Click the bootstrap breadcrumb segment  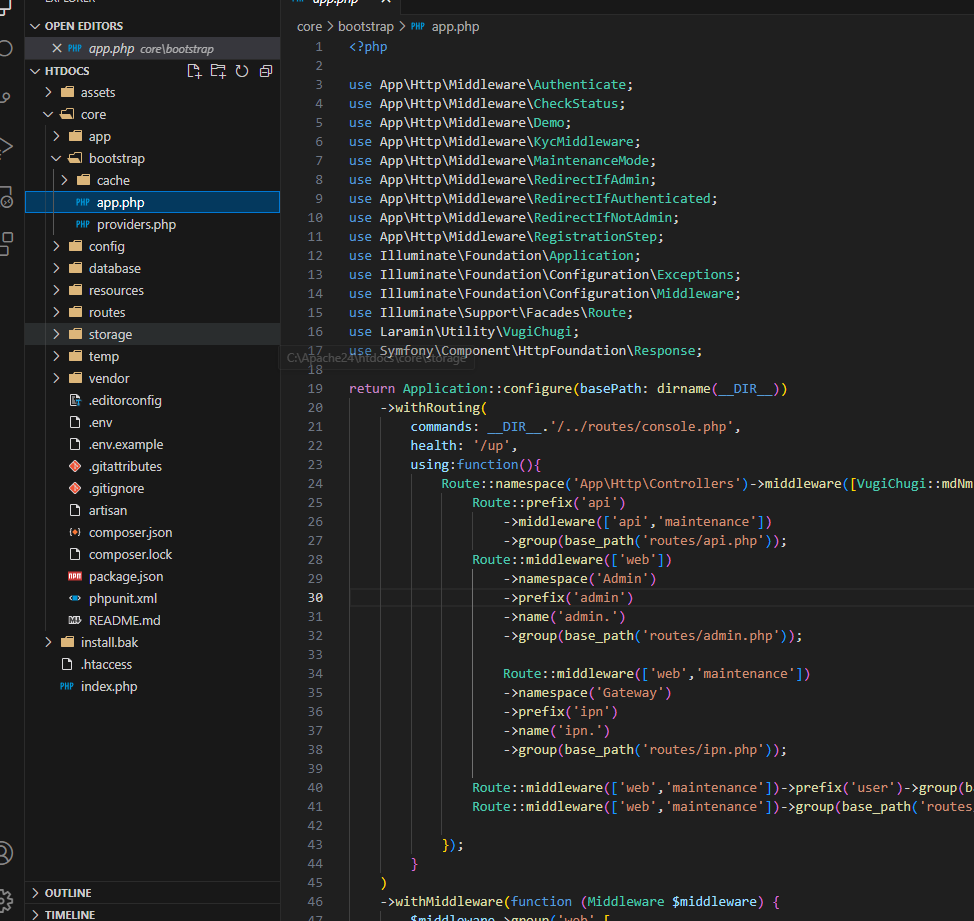366,27
